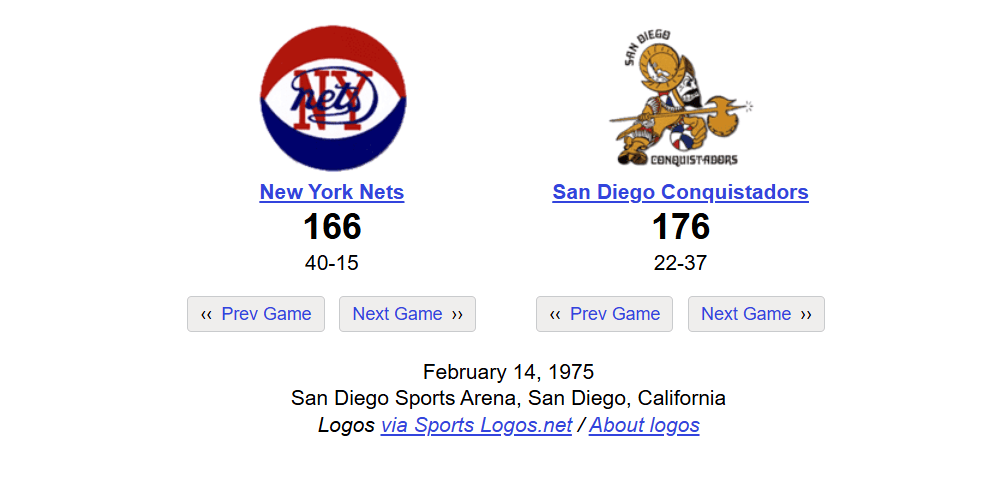Click the Nets 40-15 record
The width and height of the screenshot is (992, 495).
332,263
